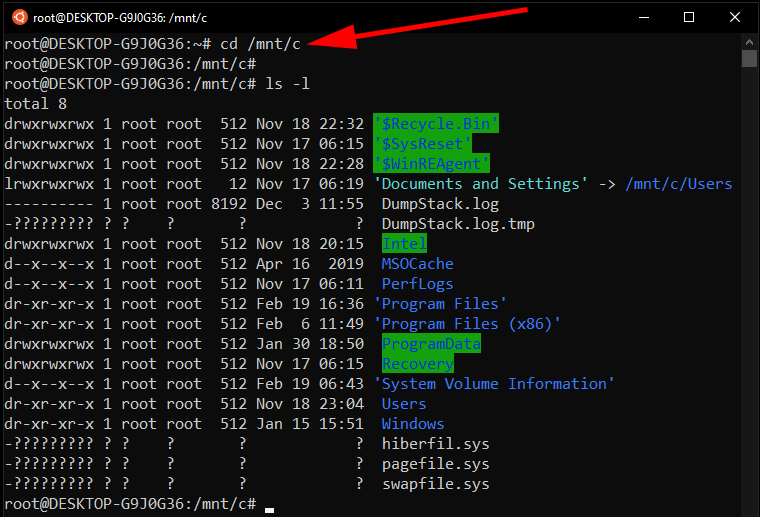Click the lrwxrwxrwx permissions string
Viewport: 760px width, 517px height.
[49, 184]
